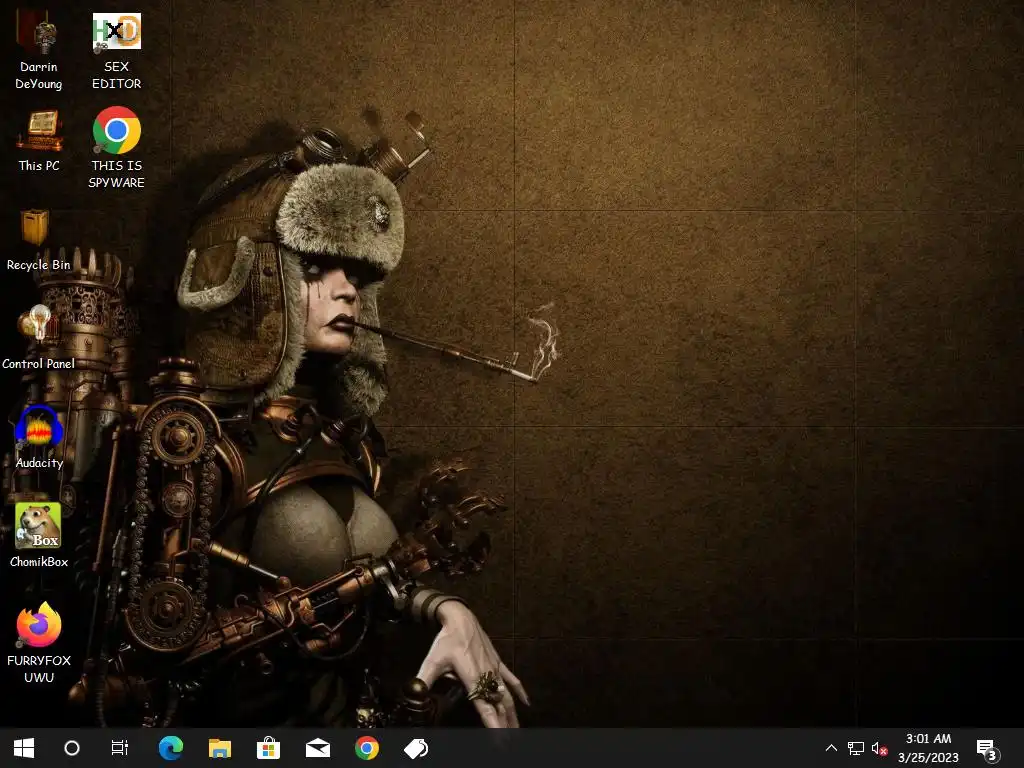Image resolution: width=1024 pixels, height=768 pixels.
Task: Open the Action Center notifications icon
Action: click(x=987, y=748)
